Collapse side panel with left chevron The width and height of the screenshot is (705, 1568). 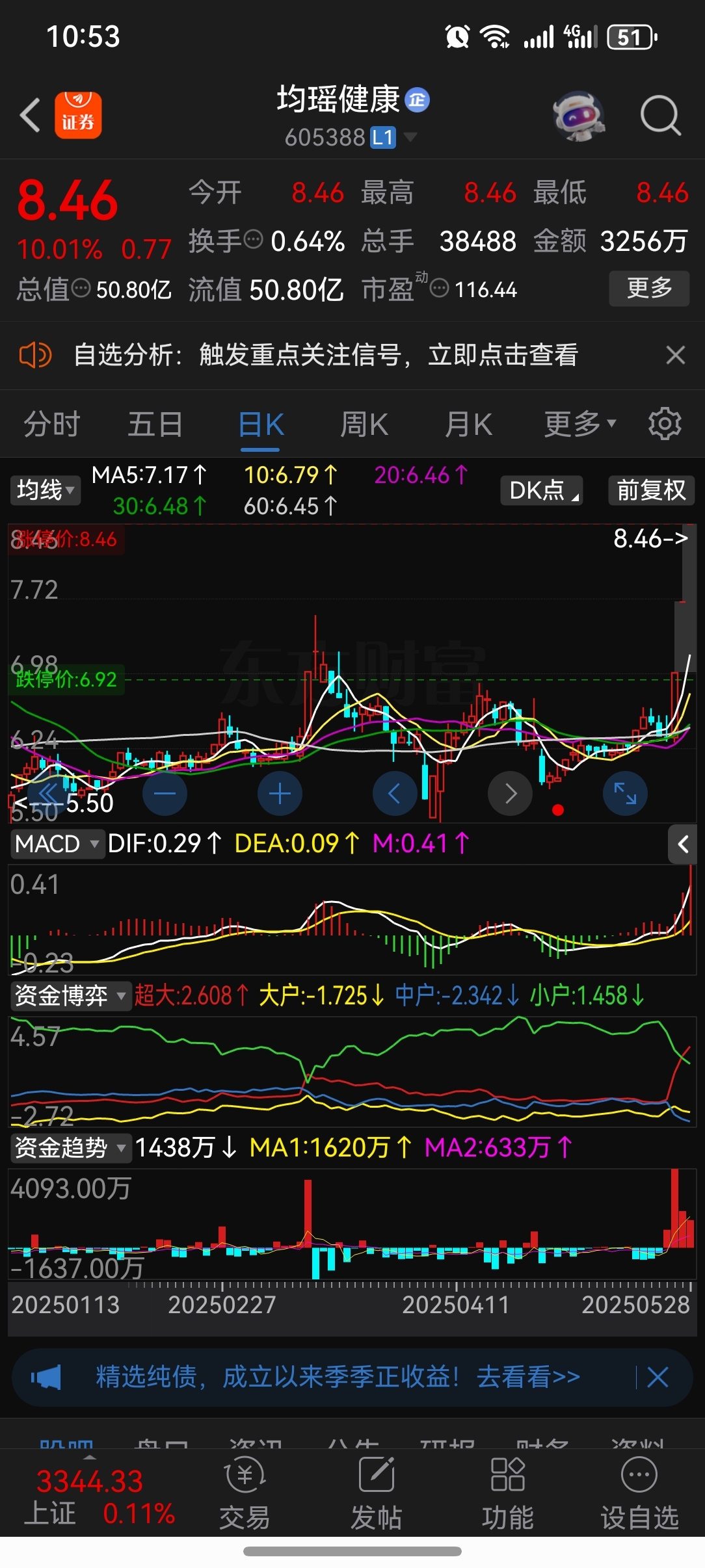click(683, 844)
